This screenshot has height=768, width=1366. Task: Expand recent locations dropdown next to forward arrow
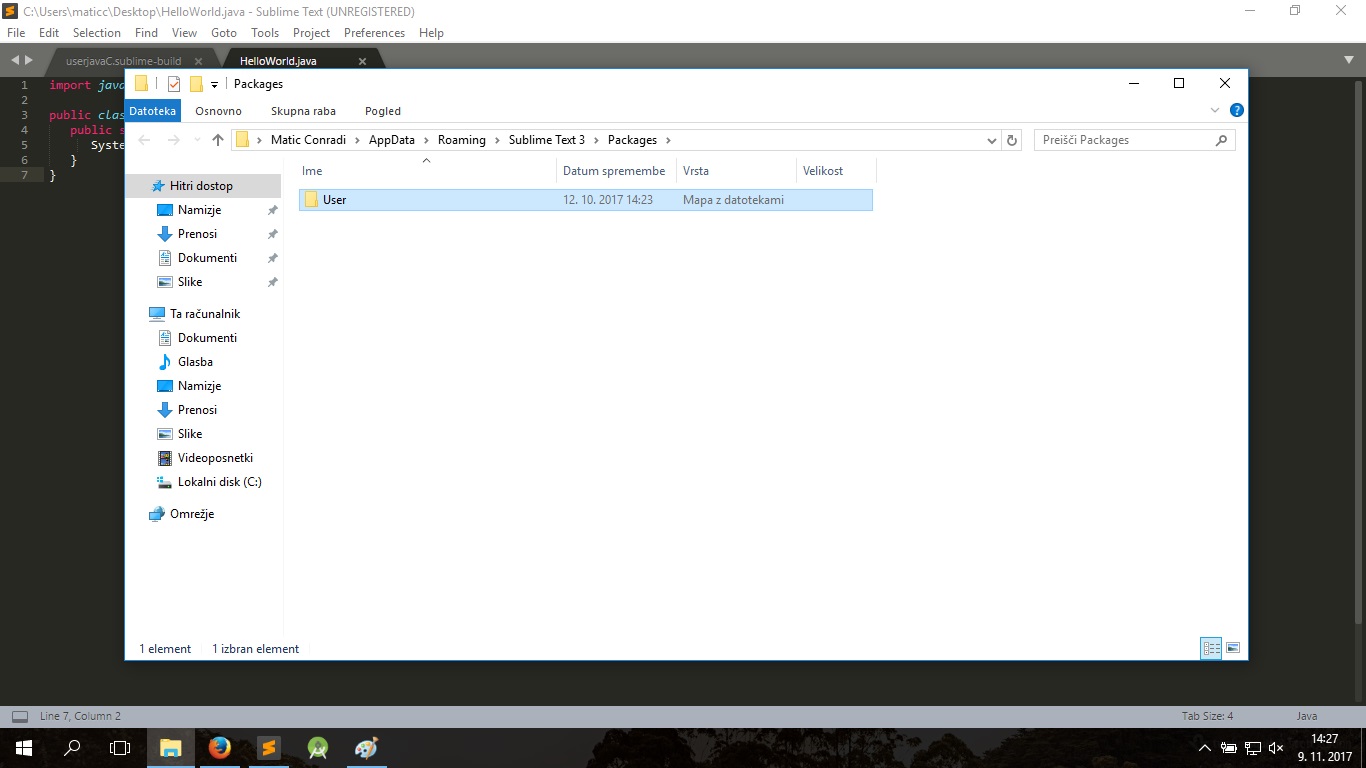click(197, 141)
